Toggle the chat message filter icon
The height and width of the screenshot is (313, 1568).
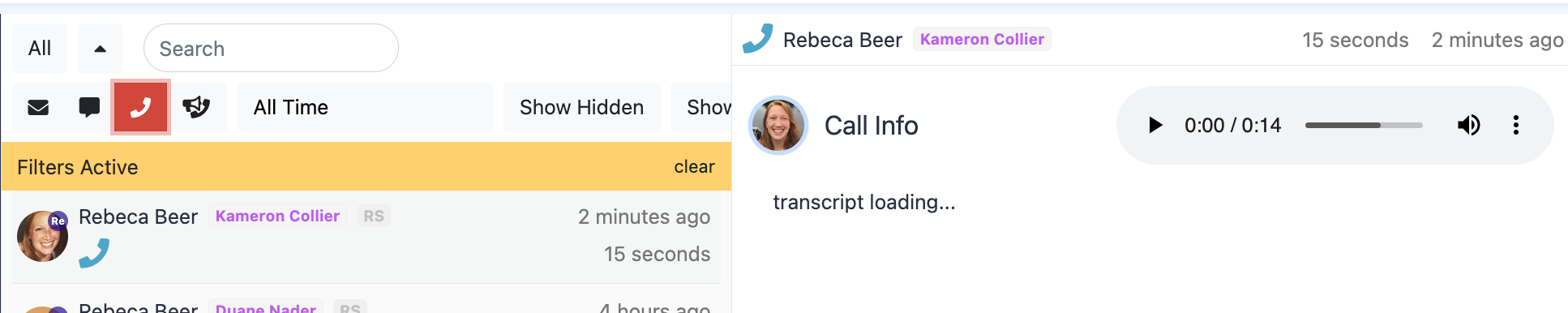point(89,107)
